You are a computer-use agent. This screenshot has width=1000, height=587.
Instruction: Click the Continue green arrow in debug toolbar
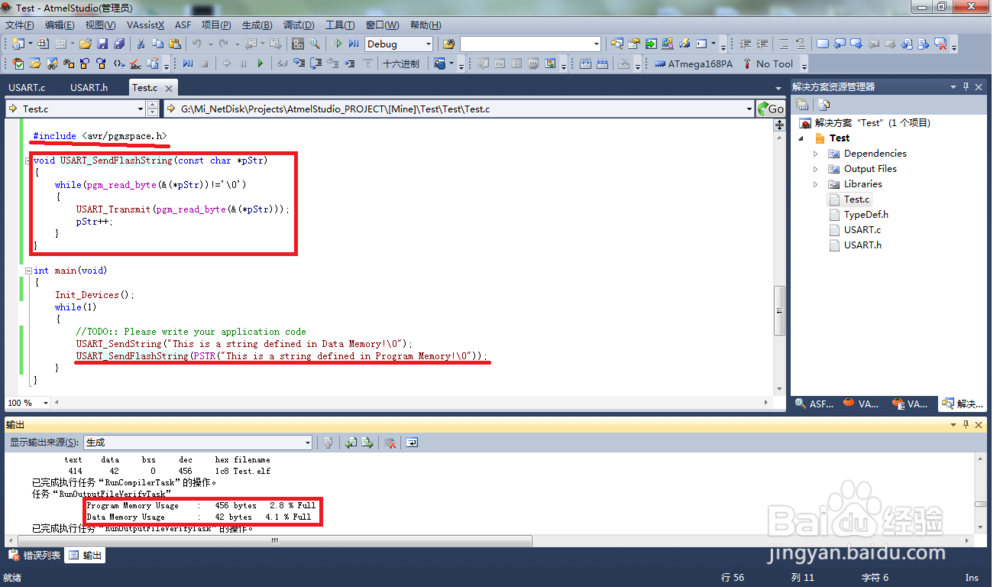260,64
